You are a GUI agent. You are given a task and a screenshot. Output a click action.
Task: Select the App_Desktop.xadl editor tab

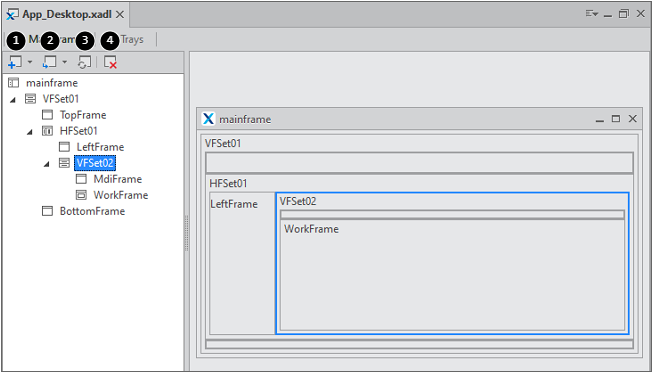(x=67, y=15)
